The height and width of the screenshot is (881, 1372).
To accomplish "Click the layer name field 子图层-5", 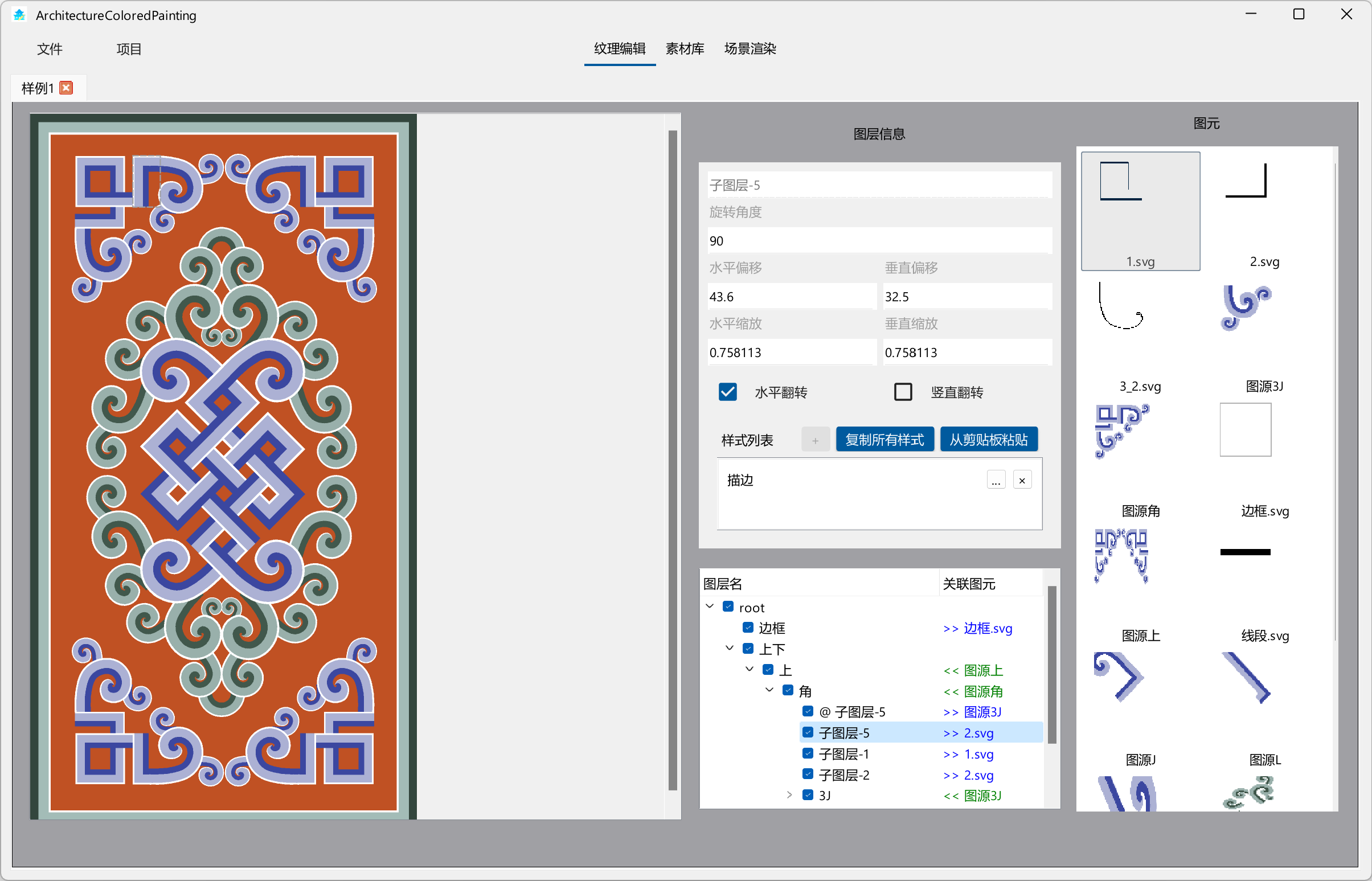I will tap(879, 185).
